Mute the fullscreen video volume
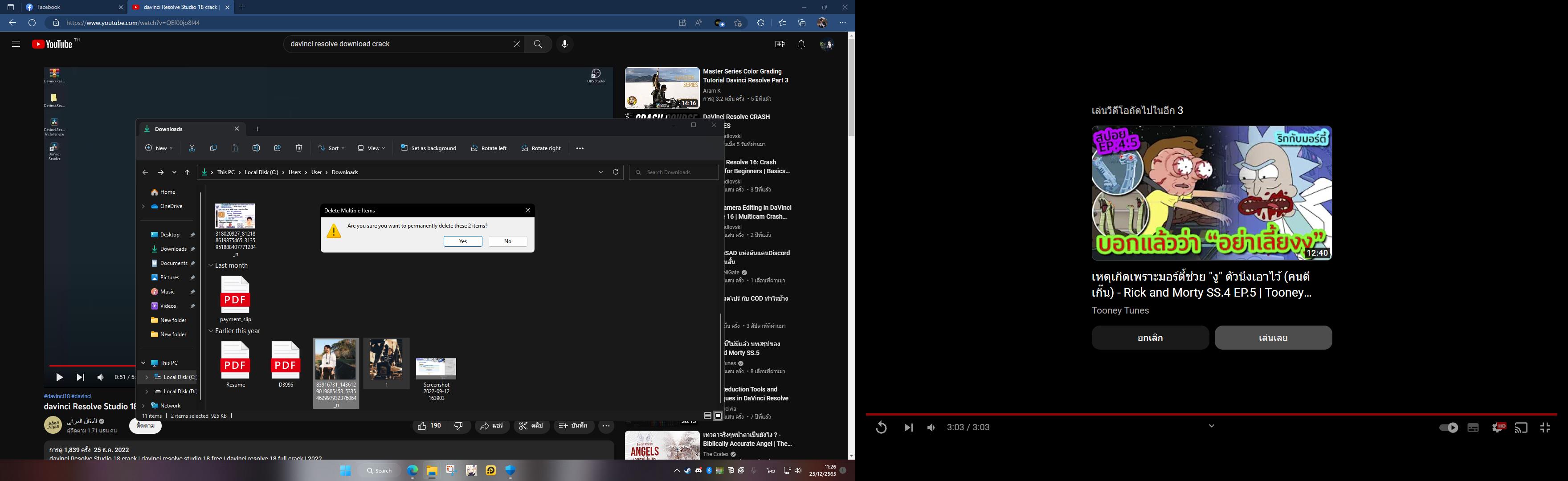Image resolution: width=1568 pixels, height=481 pixels. [931, 428]
